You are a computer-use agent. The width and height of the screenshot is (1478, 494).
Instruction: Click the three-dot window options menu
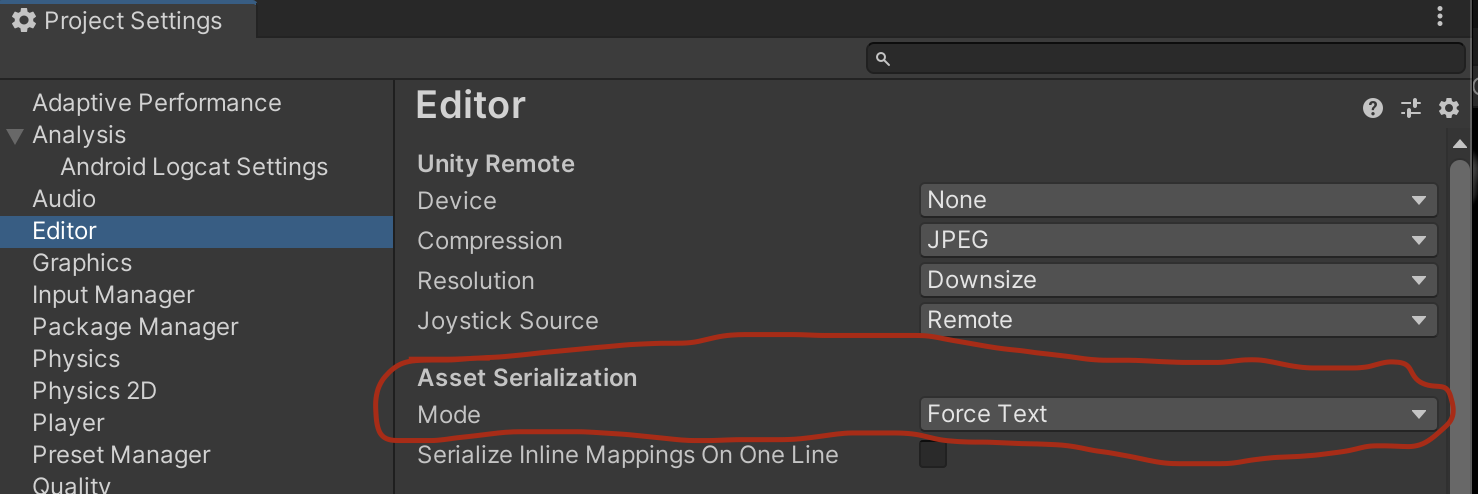pos(1440,17)
